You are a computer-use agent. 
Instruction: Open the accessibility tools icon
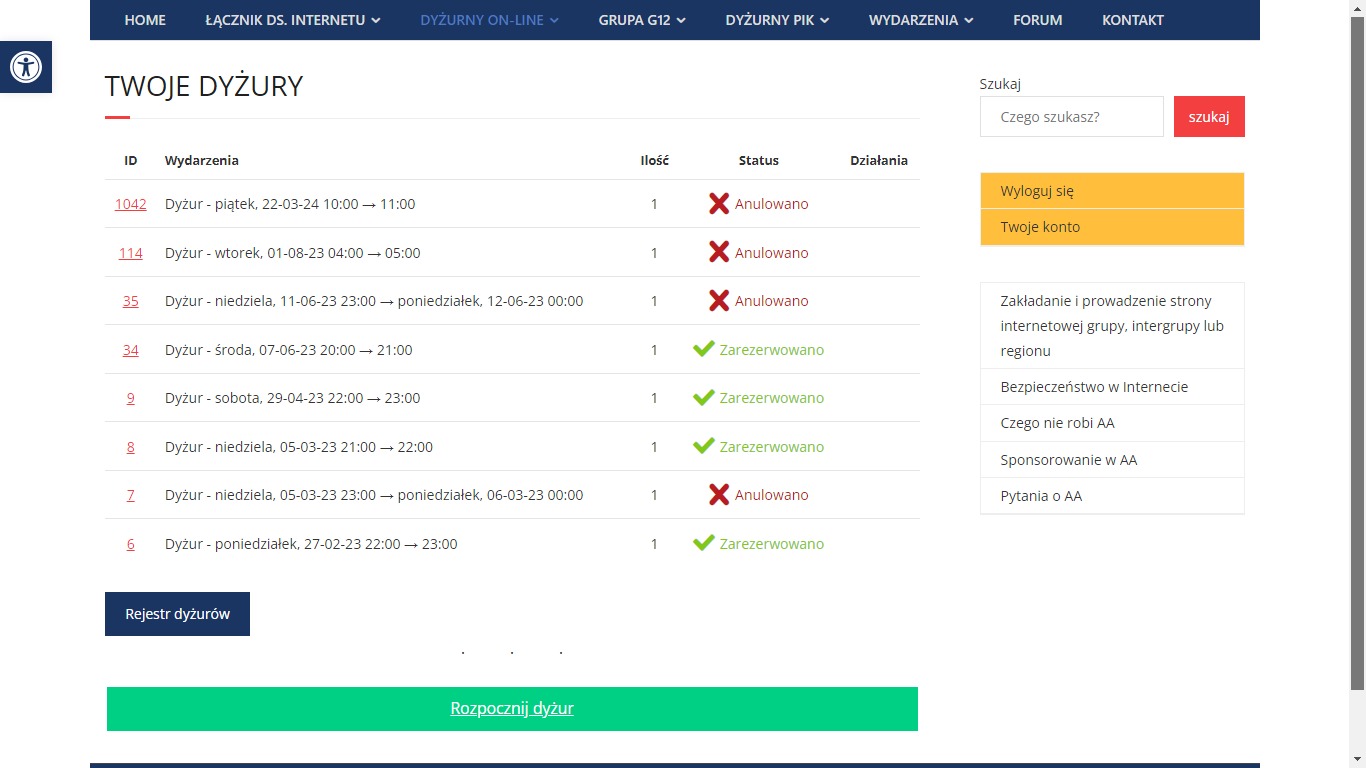tap(26, 67)
